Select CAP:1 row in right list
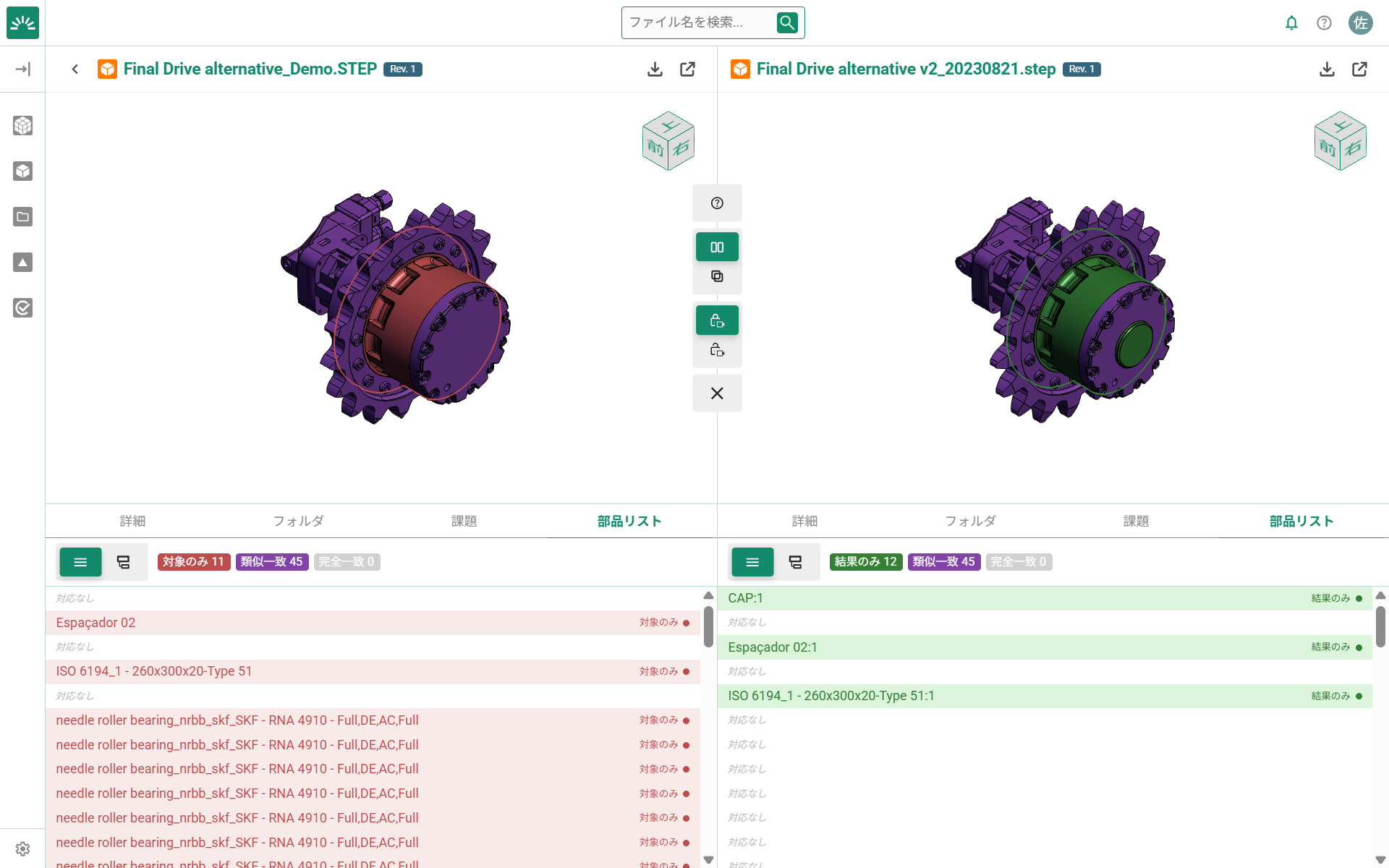1389x868 pixels. (1045, 598)
